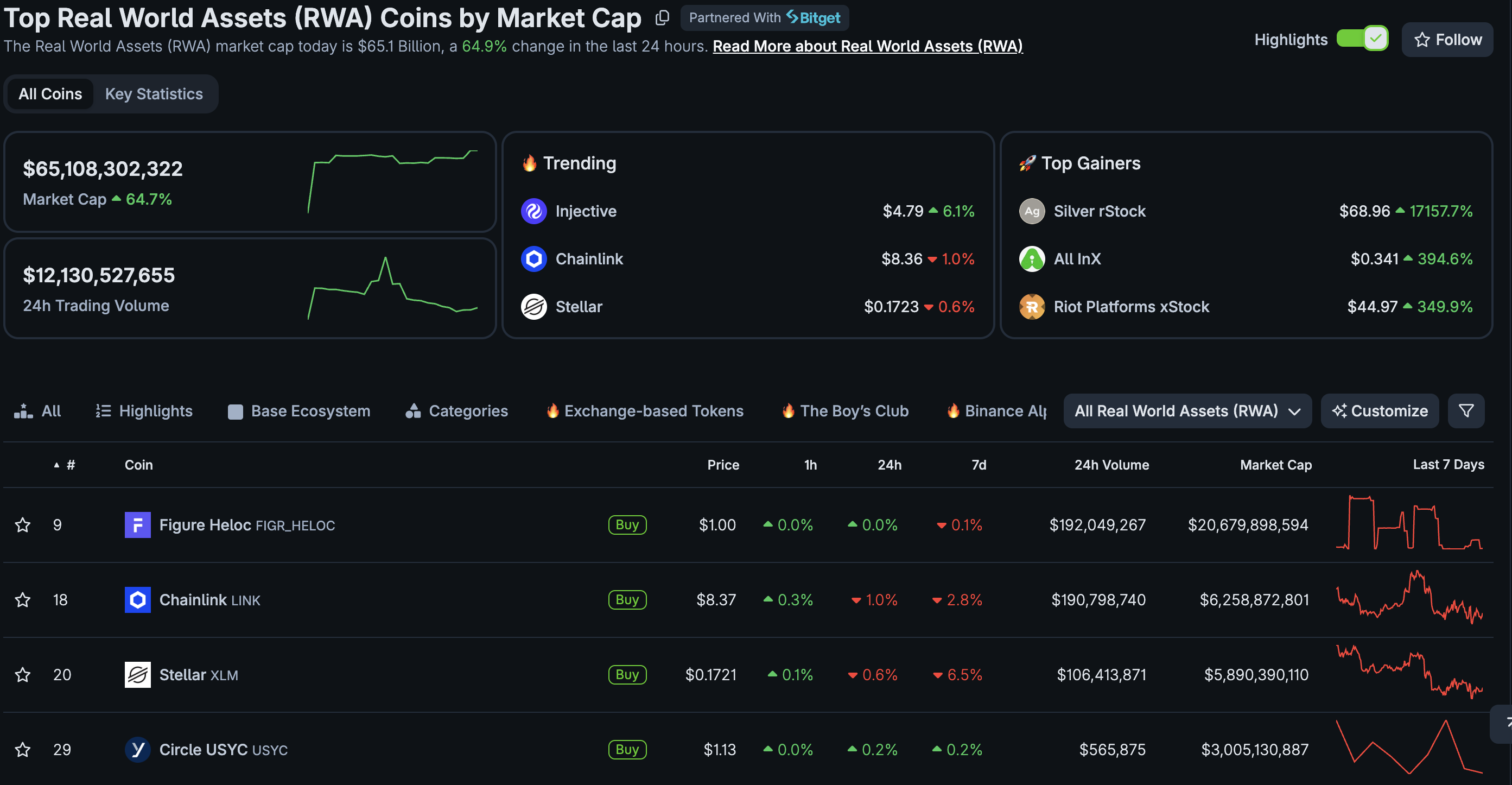The width and height of the screenshot is (1512, 785).
Task: Select the Base Ecosystem filter tab
Action: (298, 411)
